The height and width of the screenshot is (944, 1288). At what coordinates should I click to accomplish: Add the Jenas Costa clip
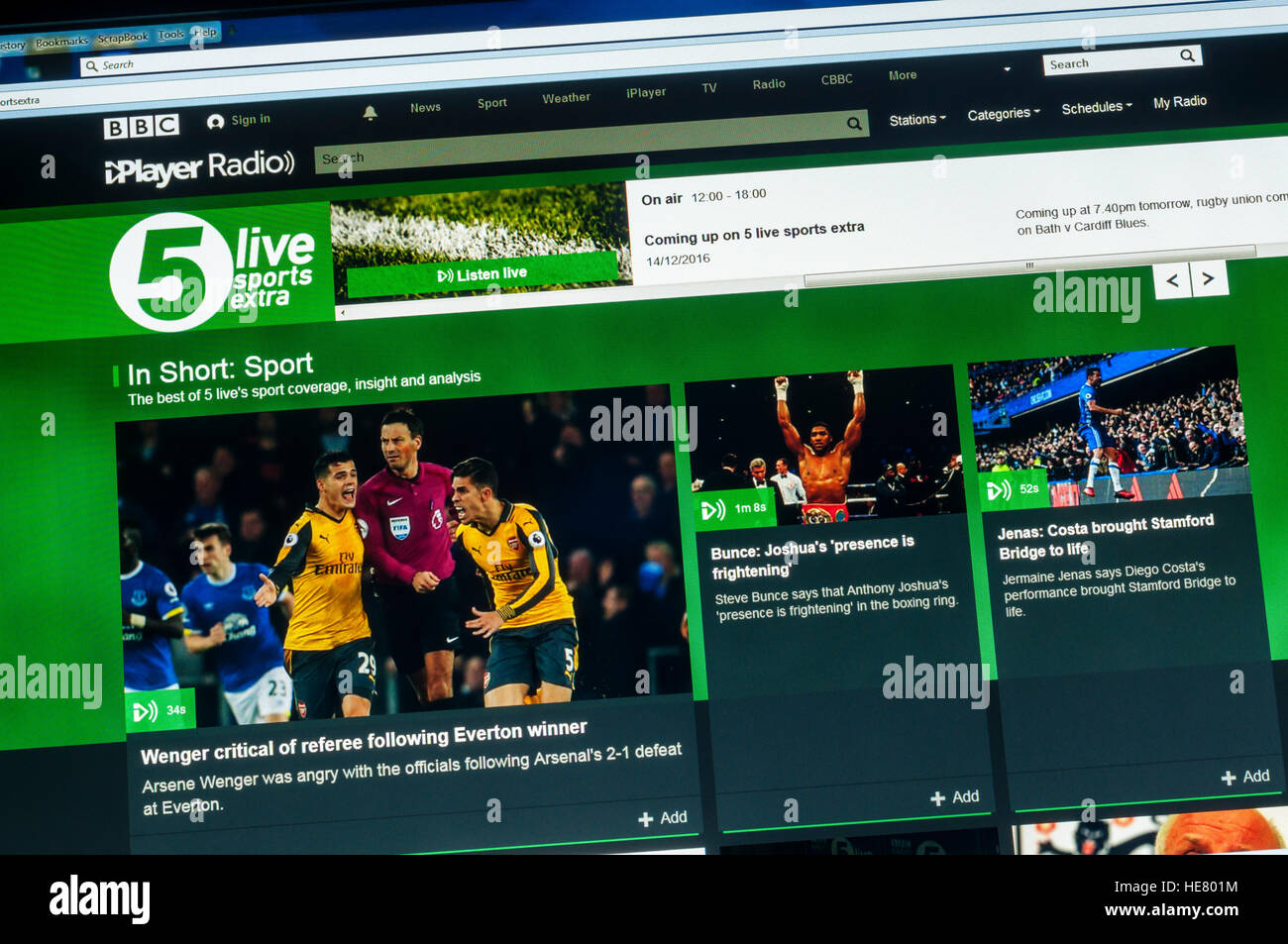tap(1244, 777)
